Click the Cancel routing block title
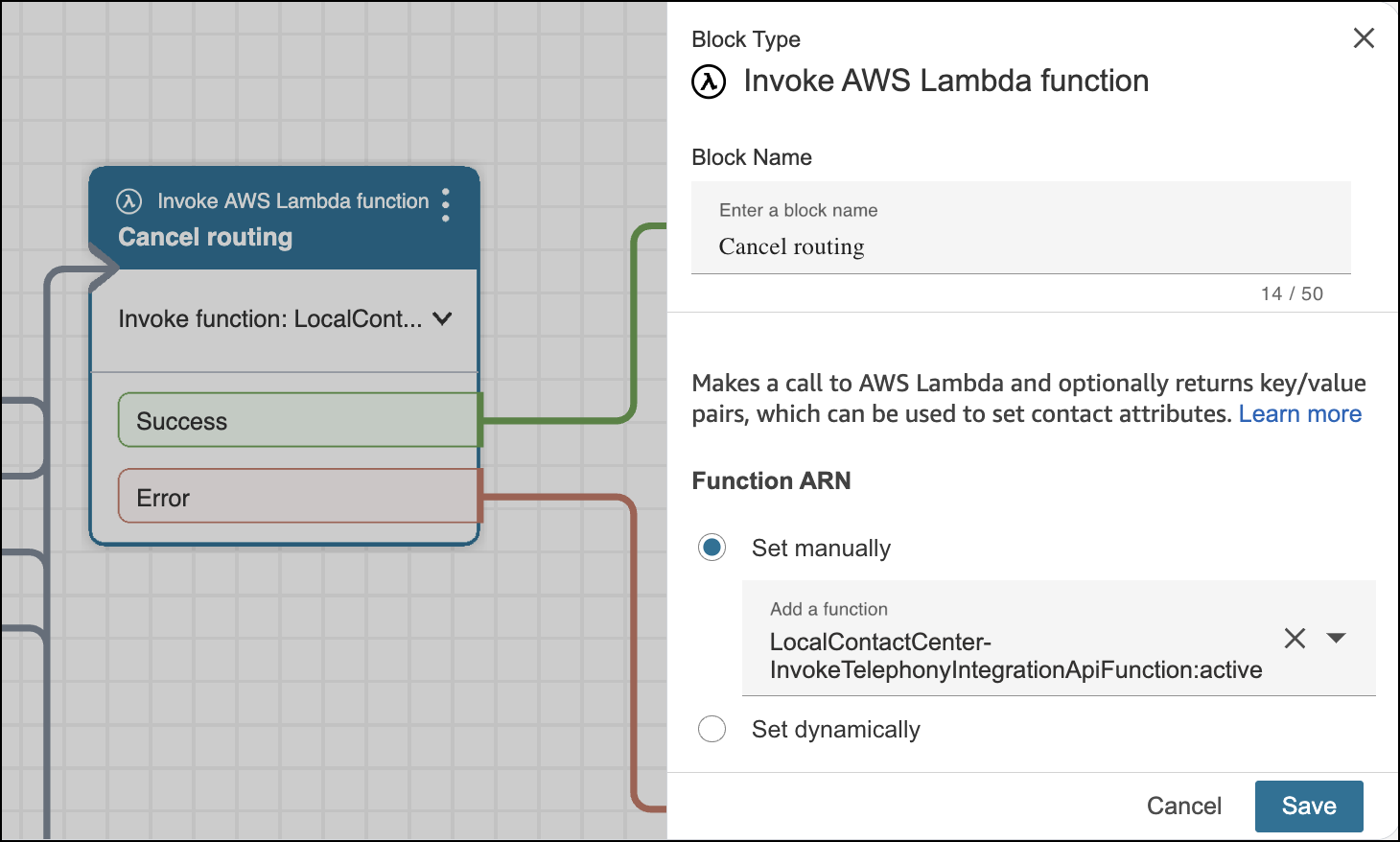This screenshot has height=842, width=1400. (205, 237)
